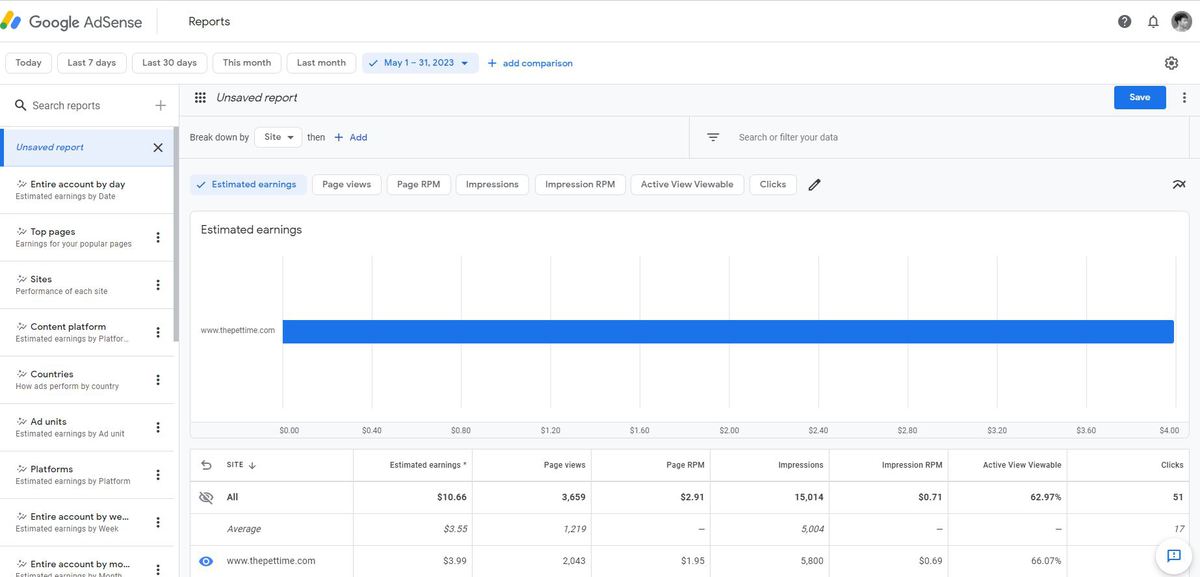Open the Ad units report
The width and height of the screenshot is (1200, 577).
click(x=75, y=427)
